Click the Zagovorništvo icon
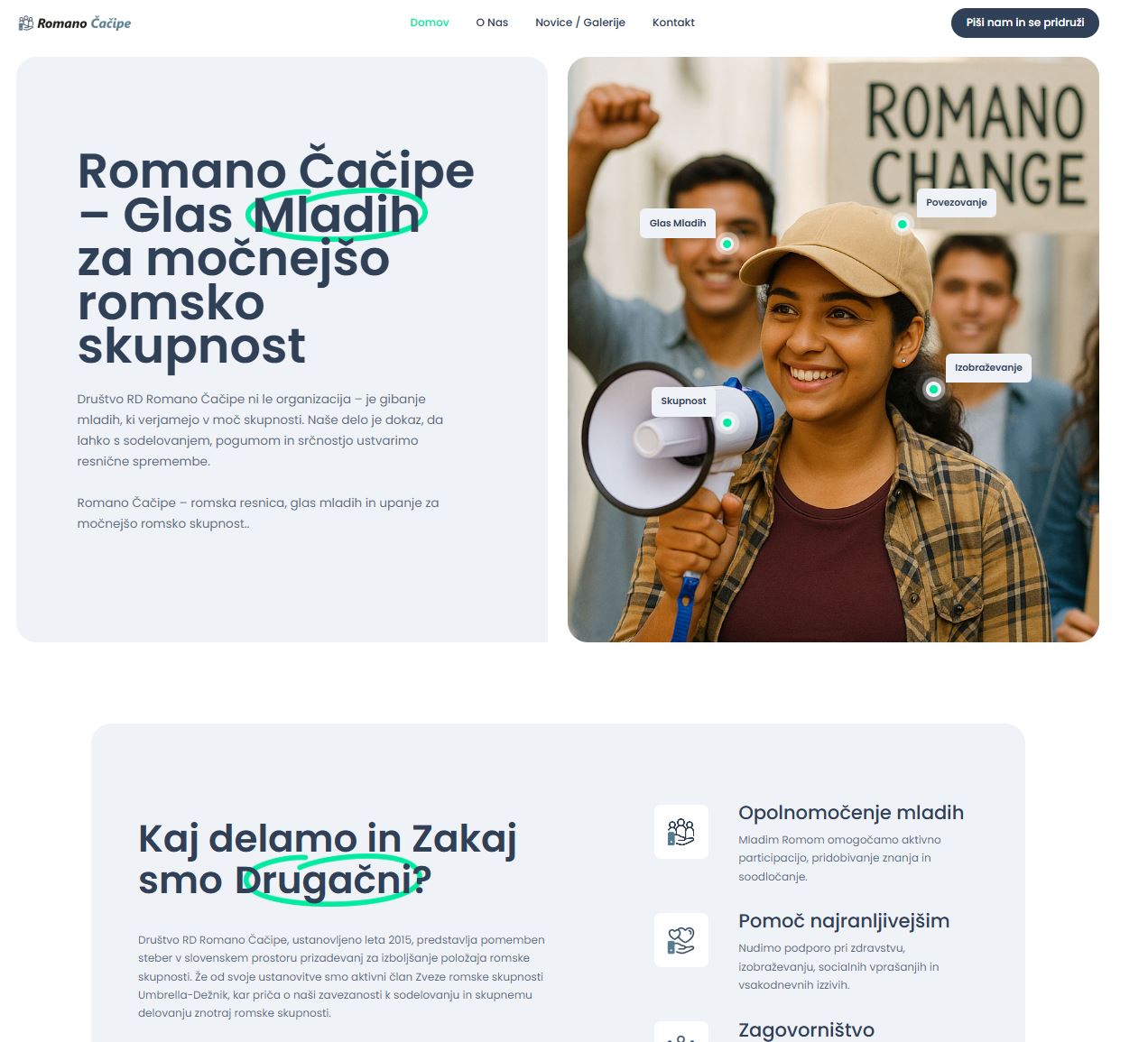 coord(680,1032)
